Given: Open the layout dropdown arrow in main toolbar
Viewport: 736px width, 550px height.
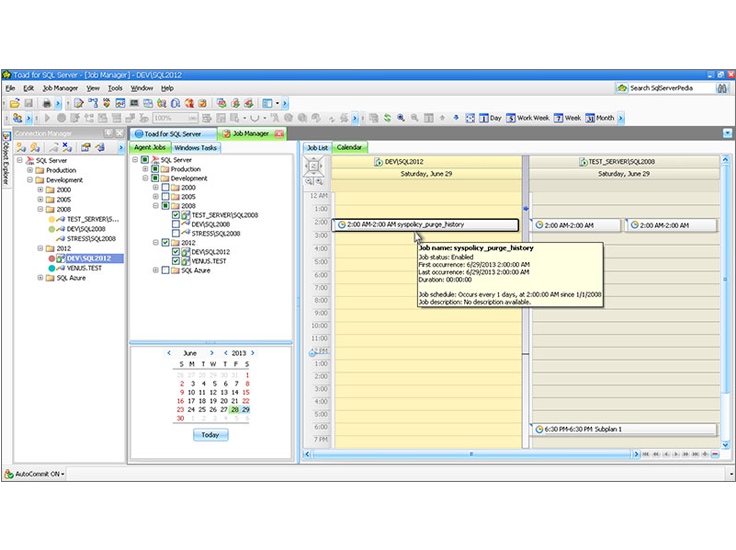Looking at the screenshot, I should pos(277,103).
